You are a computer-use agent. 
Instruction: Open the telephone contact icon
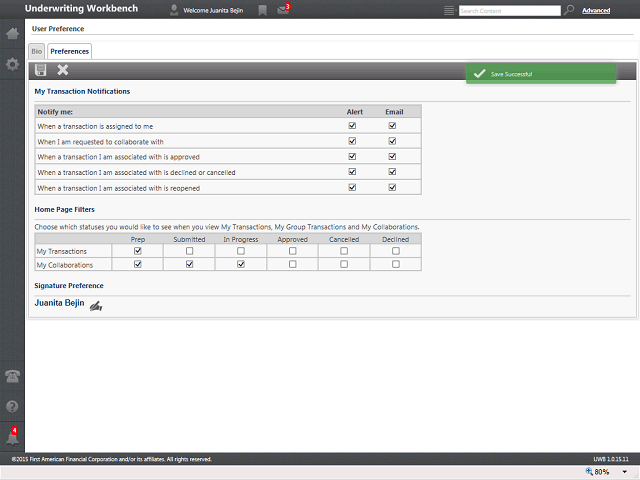point(12,376)
